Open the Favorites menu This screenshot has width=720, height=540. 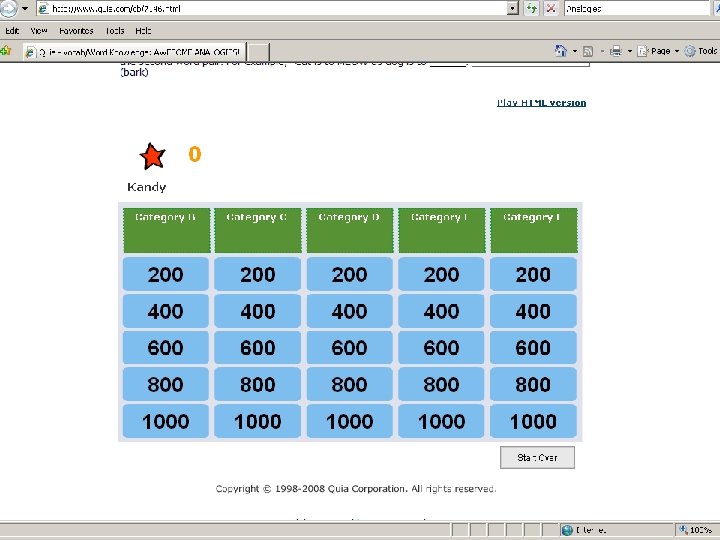tap(76, 31)
